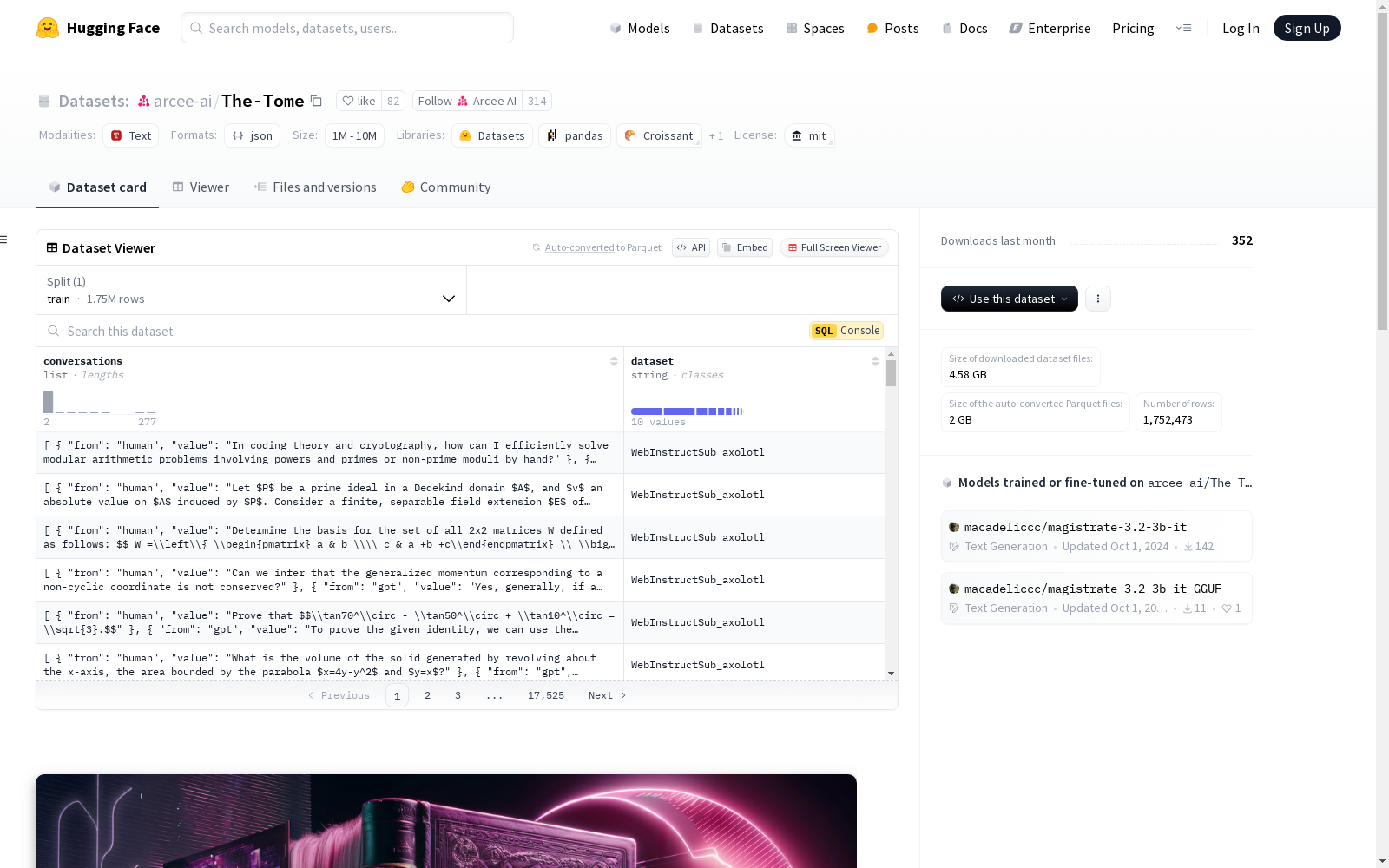Open the Full Screen Viewer

tap(834, 247)
